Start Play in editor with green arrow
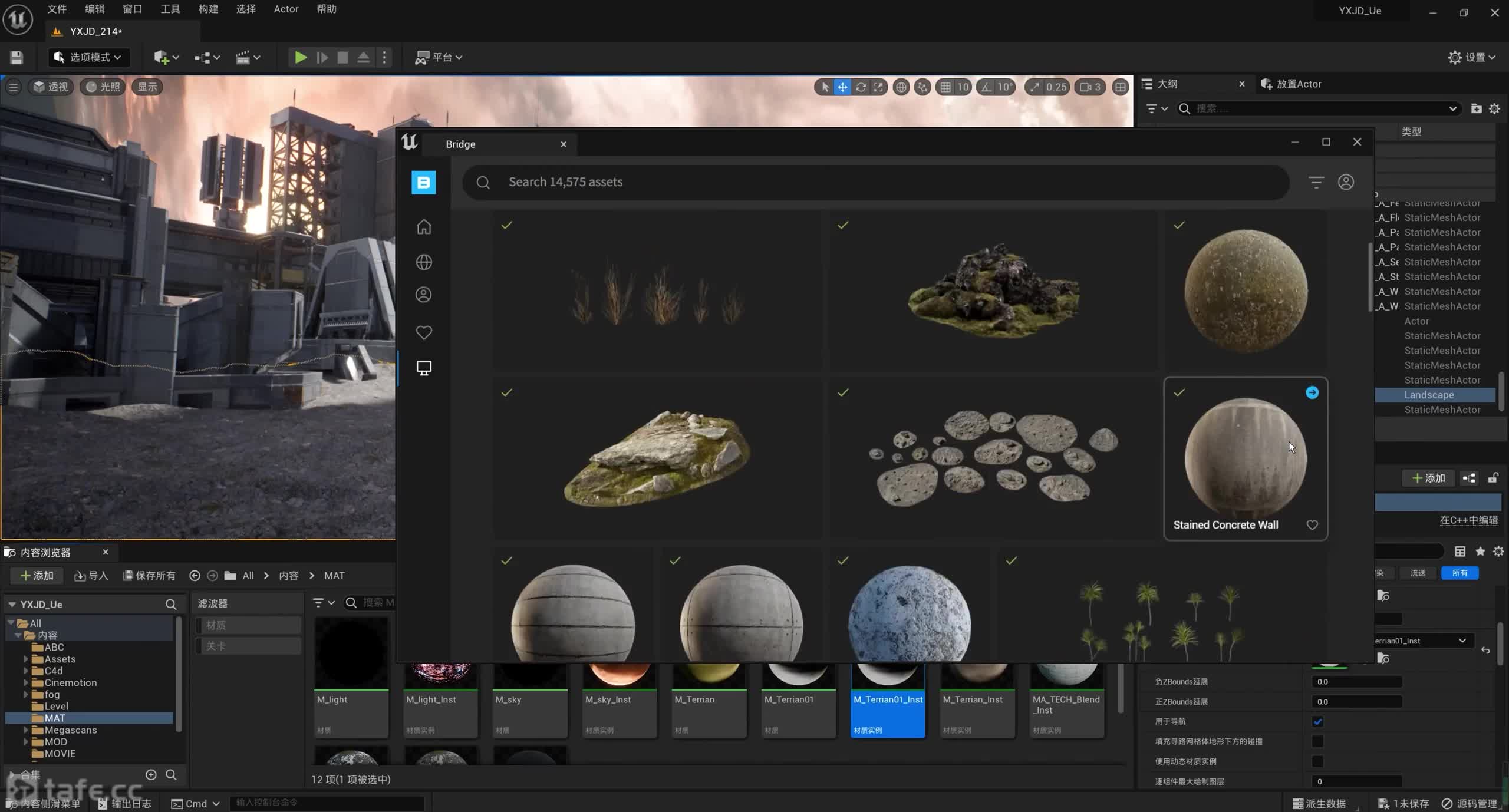The image size is (1509, 812). click(301, 57)
